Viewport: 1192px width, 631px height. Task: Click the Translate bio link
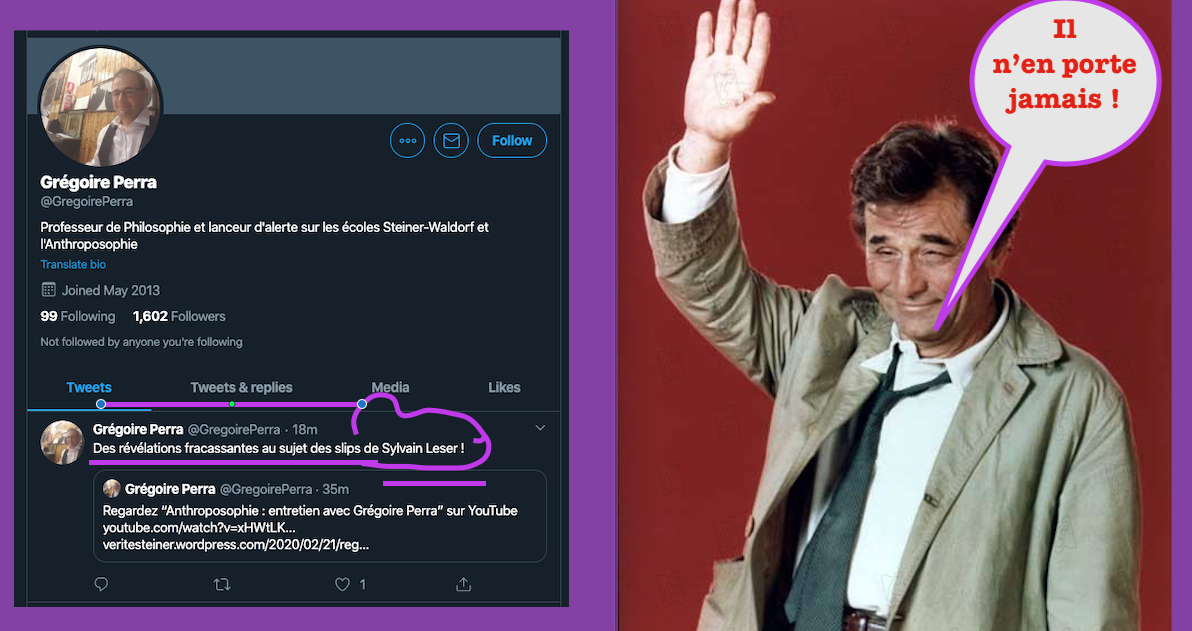pyautogui.click(x=73, y=265)
